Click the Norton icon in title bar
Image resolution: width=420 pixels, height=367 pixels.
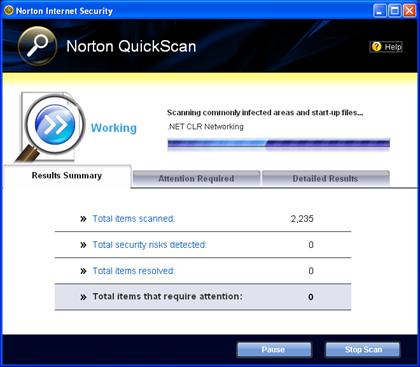tap(9, 10)
